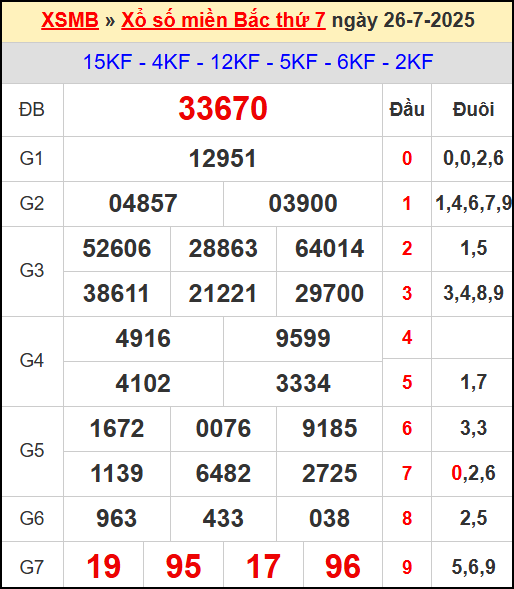This screenshot has width=514, height=589.
Task: Open the XSMB link in header
Action: (x=70, y=20)
